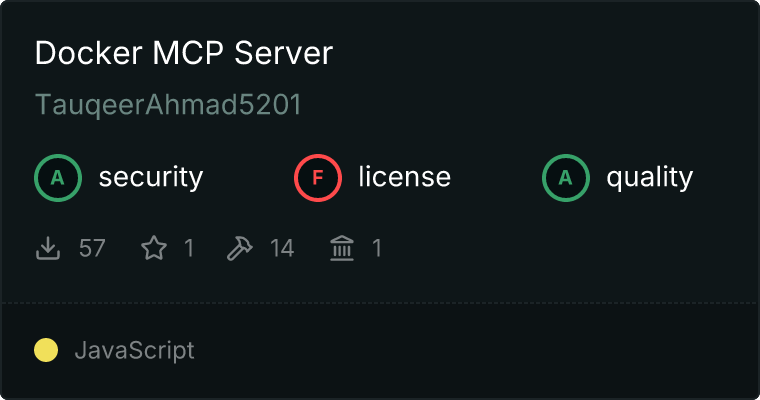Click the green quality grade A badge
The width and height of the screenshot is (760, 400).
point(566,178)
